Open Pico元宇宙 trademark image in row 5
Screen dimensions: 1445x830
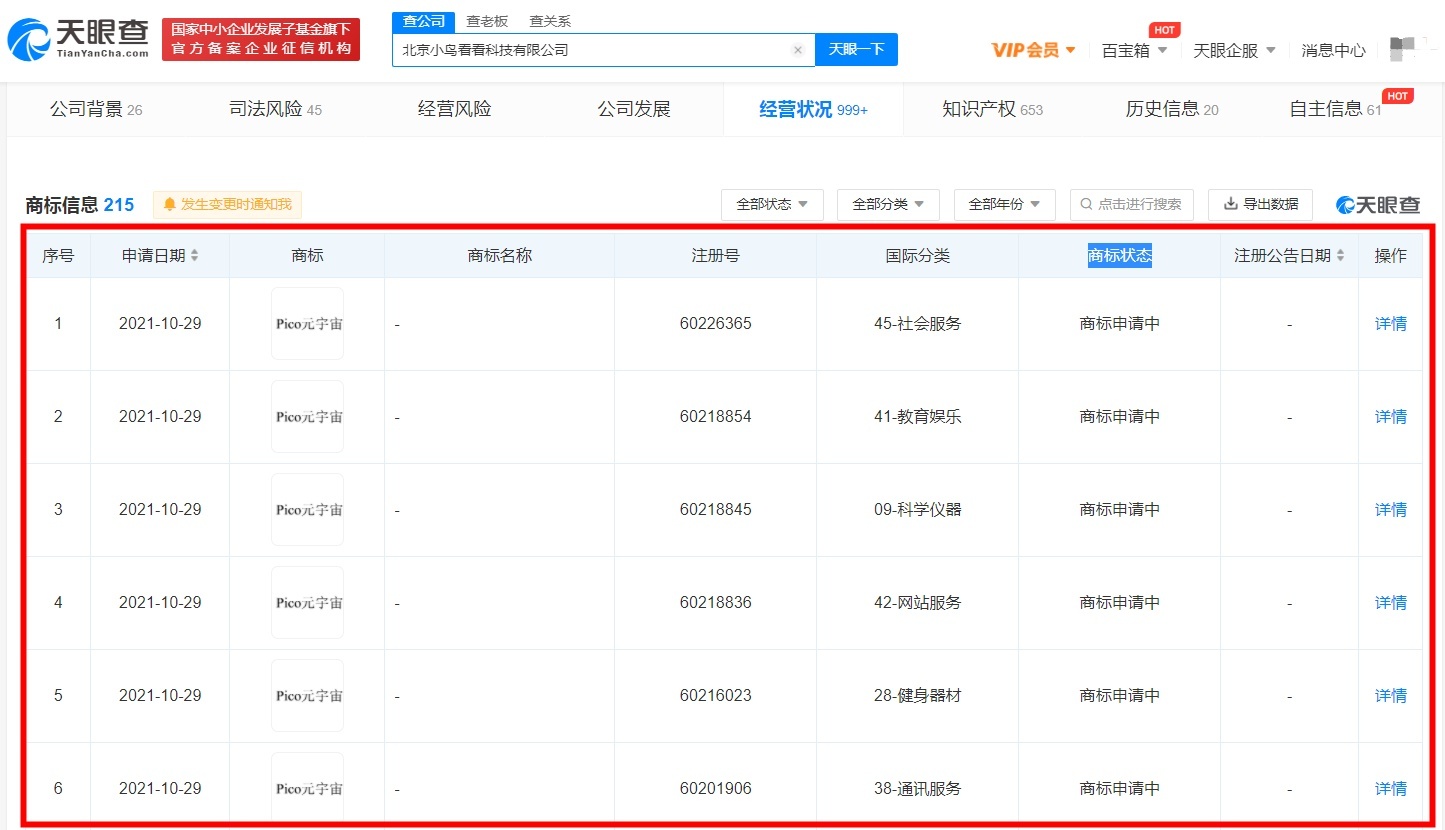point(308,696)
